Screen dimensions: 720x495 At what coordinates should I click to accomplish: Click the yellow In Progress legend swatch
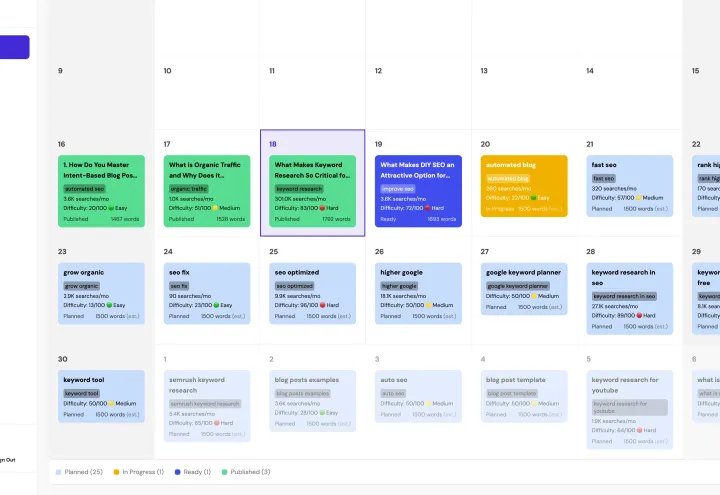click(x=116, y=472)
